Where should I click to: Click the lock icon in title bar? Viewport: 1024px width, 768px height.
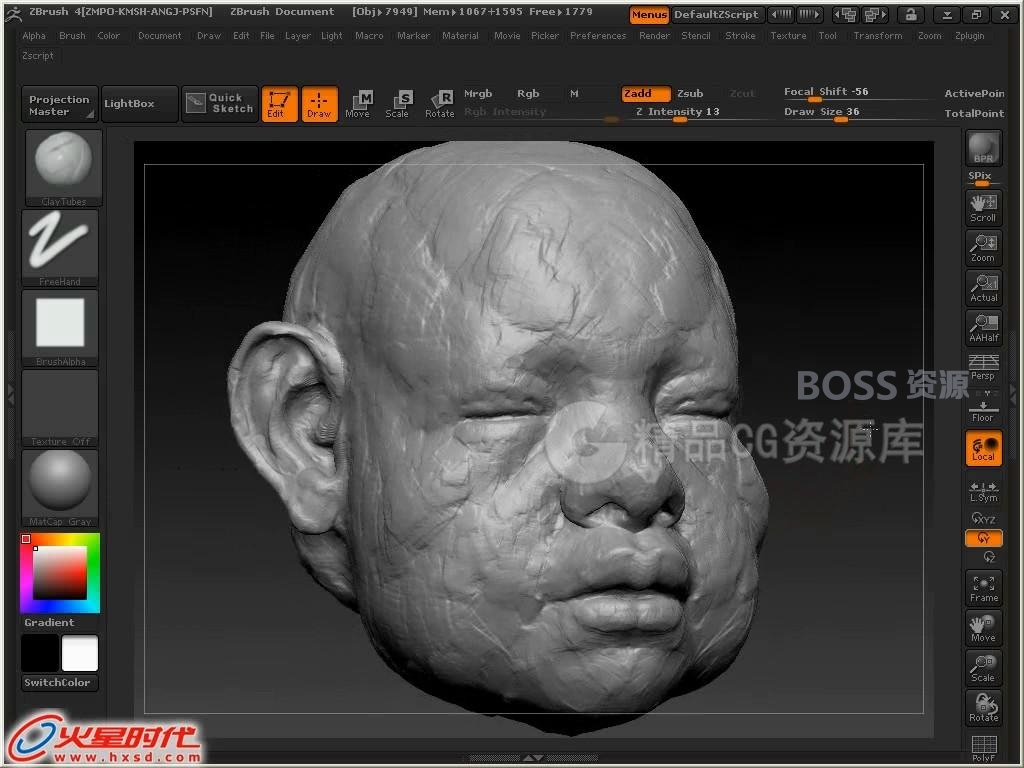pyautogui.click(x=910, y=14)
